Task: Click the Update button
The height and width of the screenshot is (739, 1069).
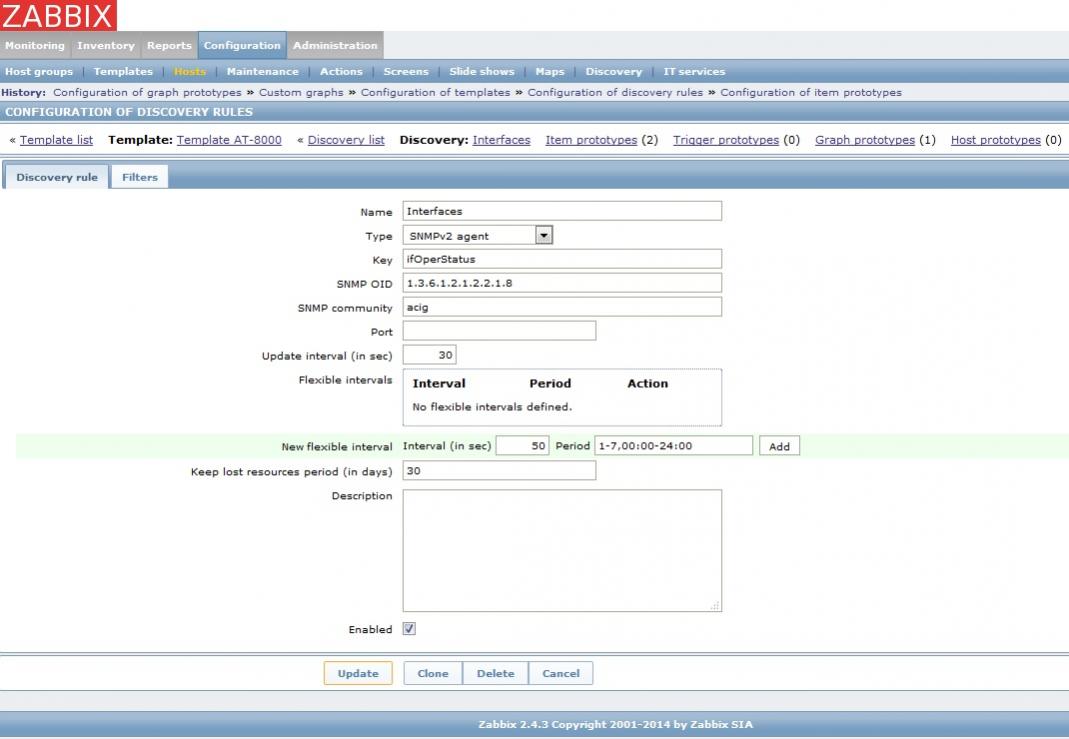Action: pos(358,673)
